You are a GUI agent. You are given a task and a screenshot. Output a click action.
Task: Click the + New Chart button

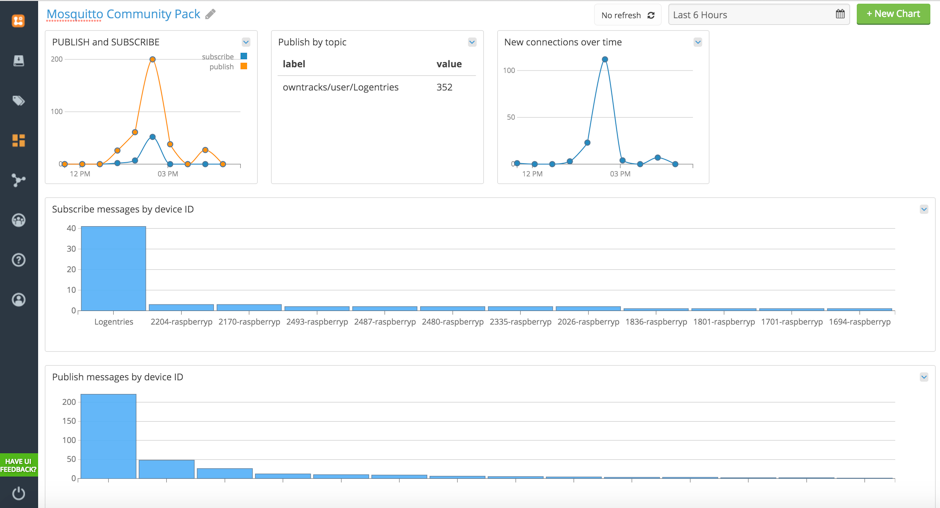tap(893, 14)
